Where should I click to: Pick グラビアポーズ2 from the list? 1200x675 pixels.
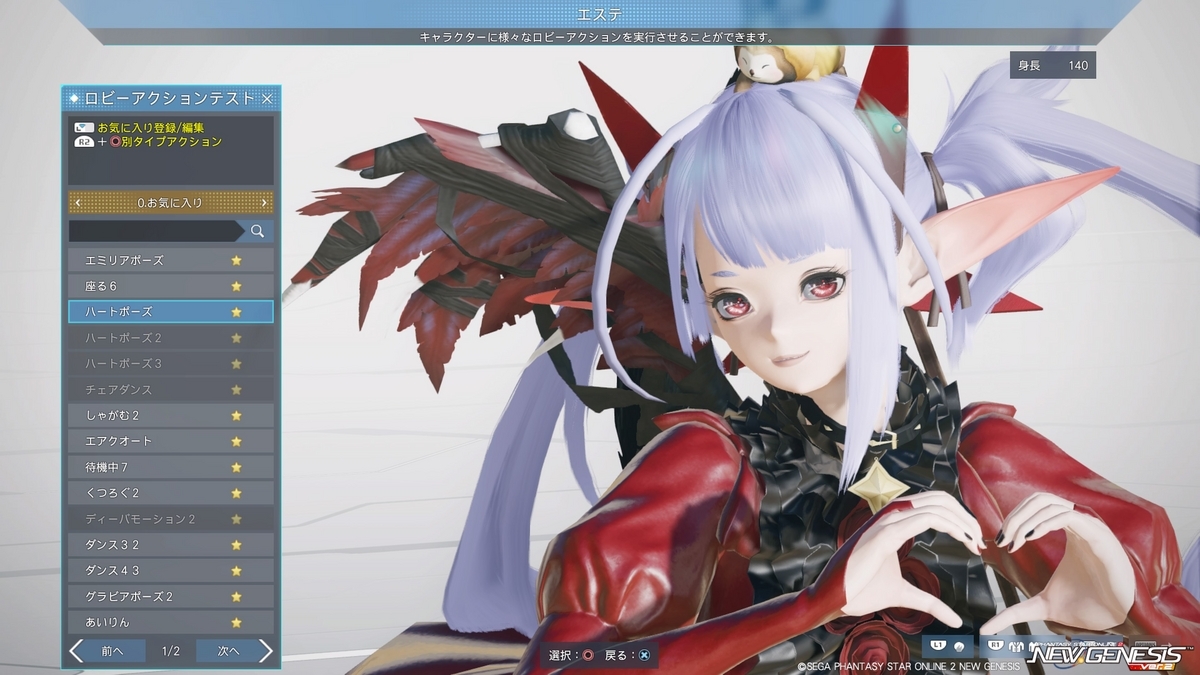click(x=171, y=597)
